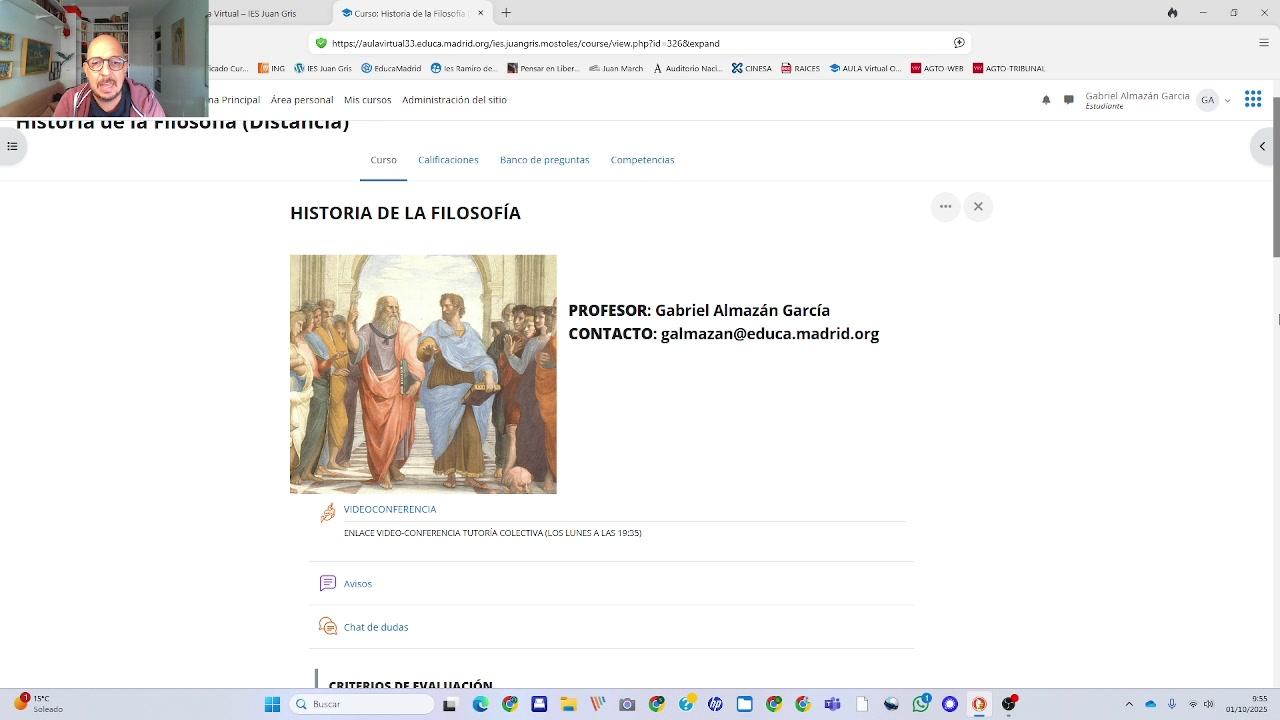Click the microphone tray icon
Viewport: 1280px width, 720px height.
pyautogui.click(x=1172, y=704)
